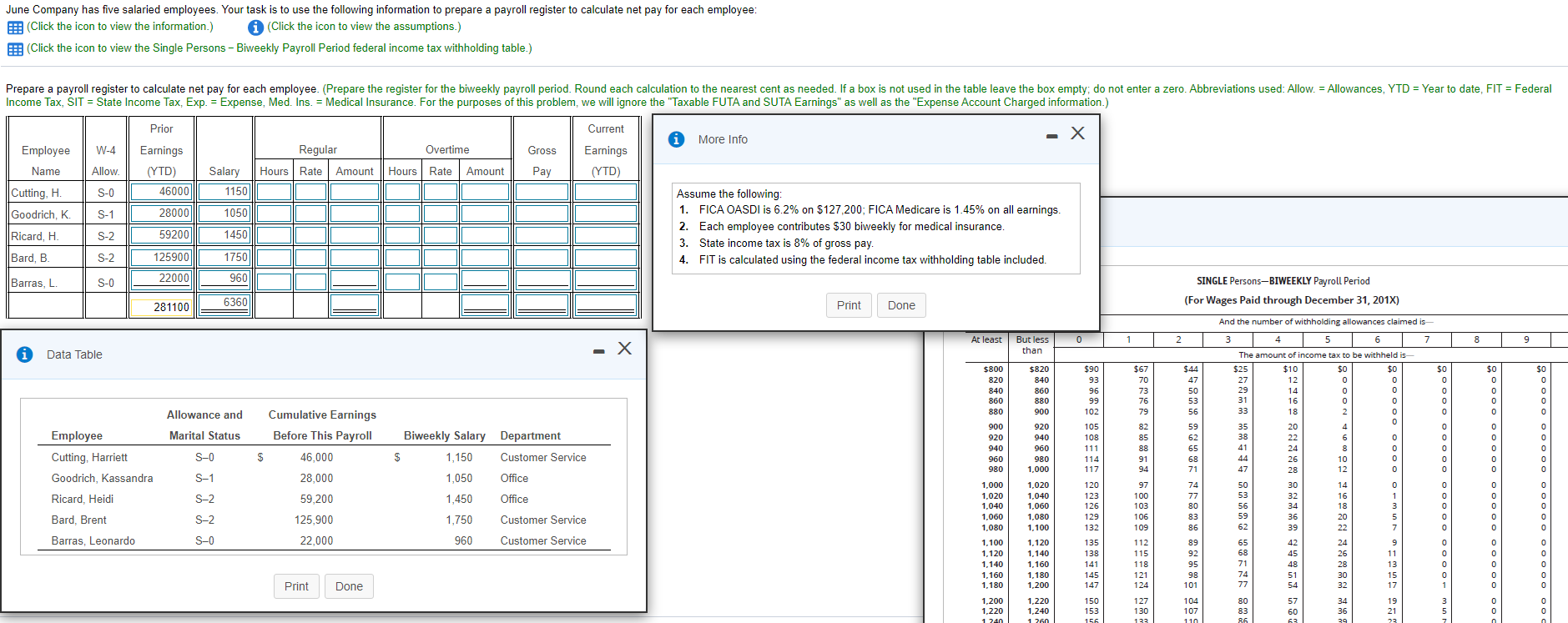Click Print in the More Info dialog
Screen dimensions: 1568x623
(849, 305)
